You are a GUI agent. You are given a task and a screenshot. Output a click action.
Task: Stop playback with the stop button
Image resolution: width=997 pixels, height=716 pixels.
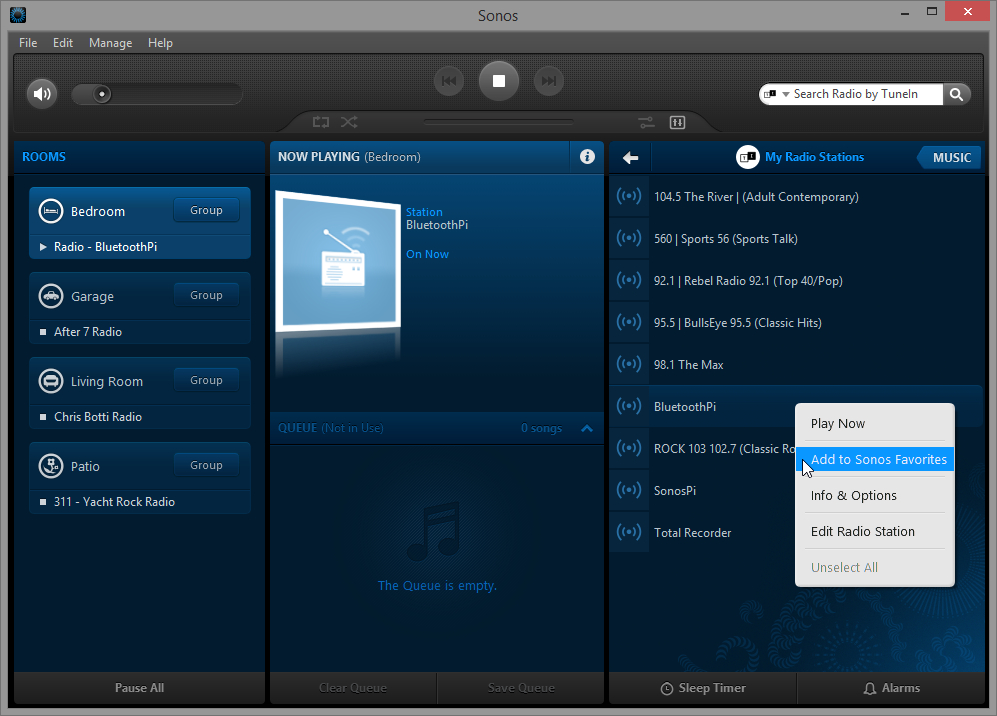[x=498, y=81]
